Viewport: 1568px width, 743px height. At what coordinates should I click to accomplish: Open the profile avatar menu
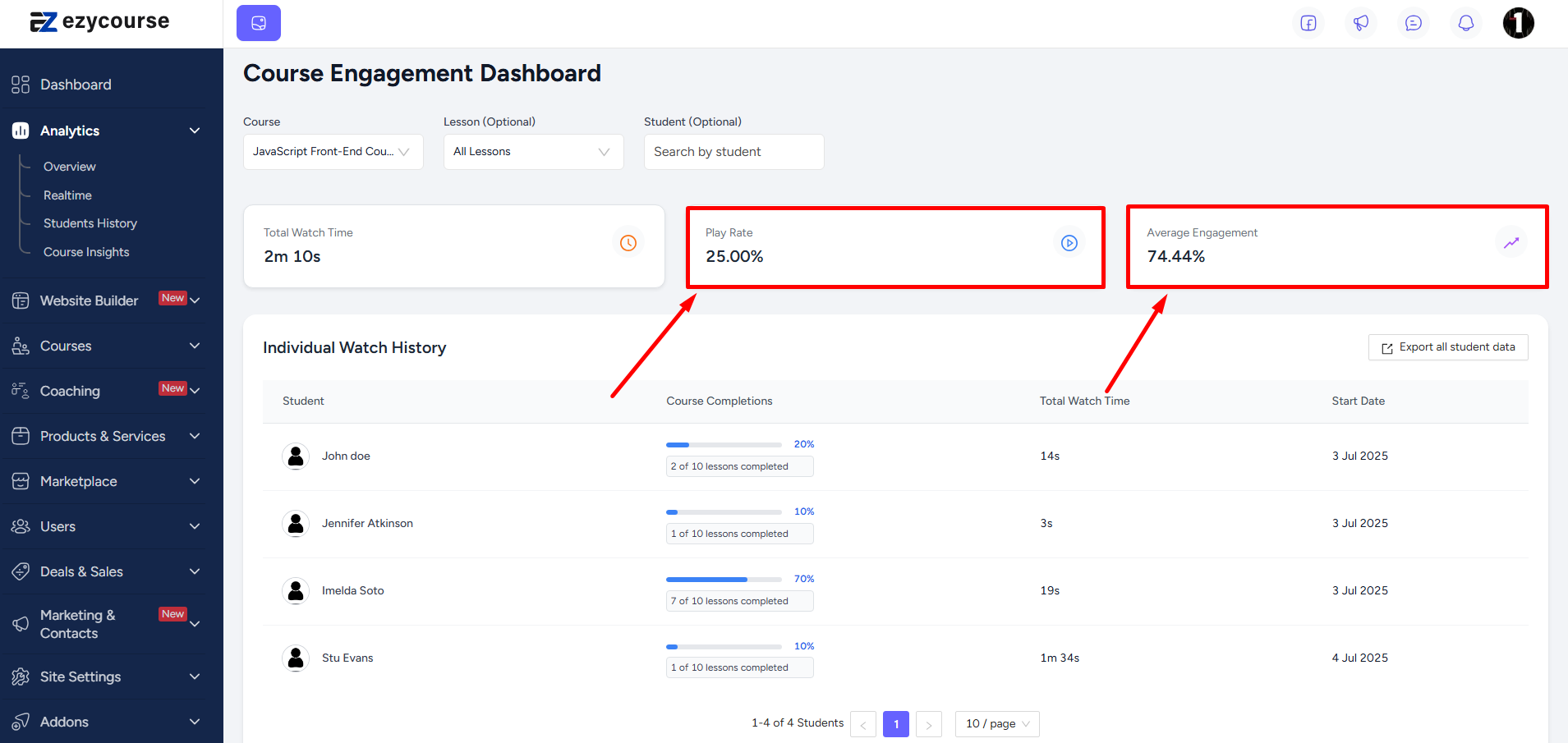click(x=1519, y=23)
